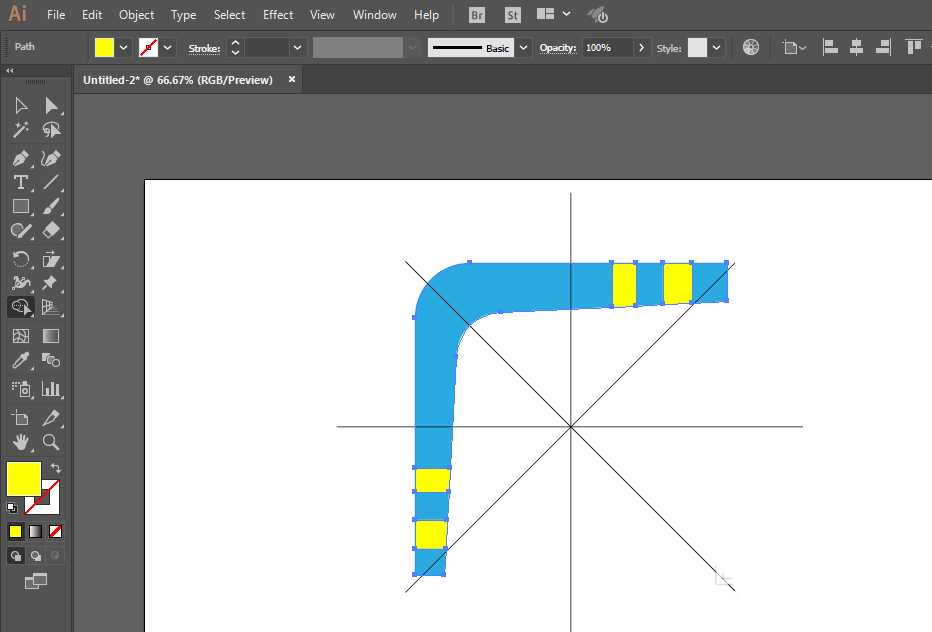Switch paint mode to Gradient
The width and height of the screenshot is (932, 632).
35,531
